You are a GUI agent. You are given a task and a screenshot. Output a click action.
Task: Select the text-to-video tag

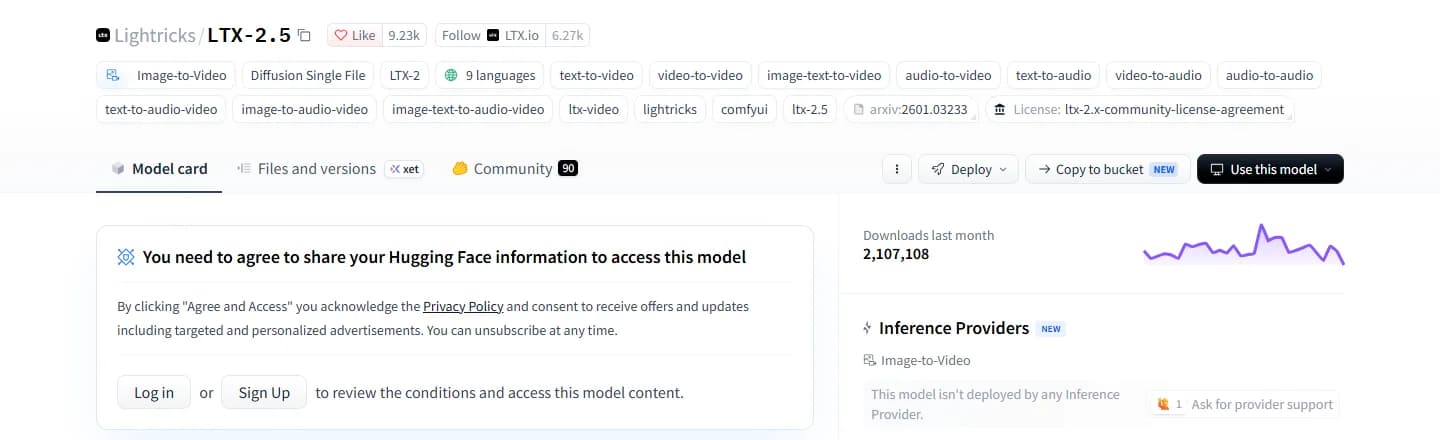tap(596, 75)
